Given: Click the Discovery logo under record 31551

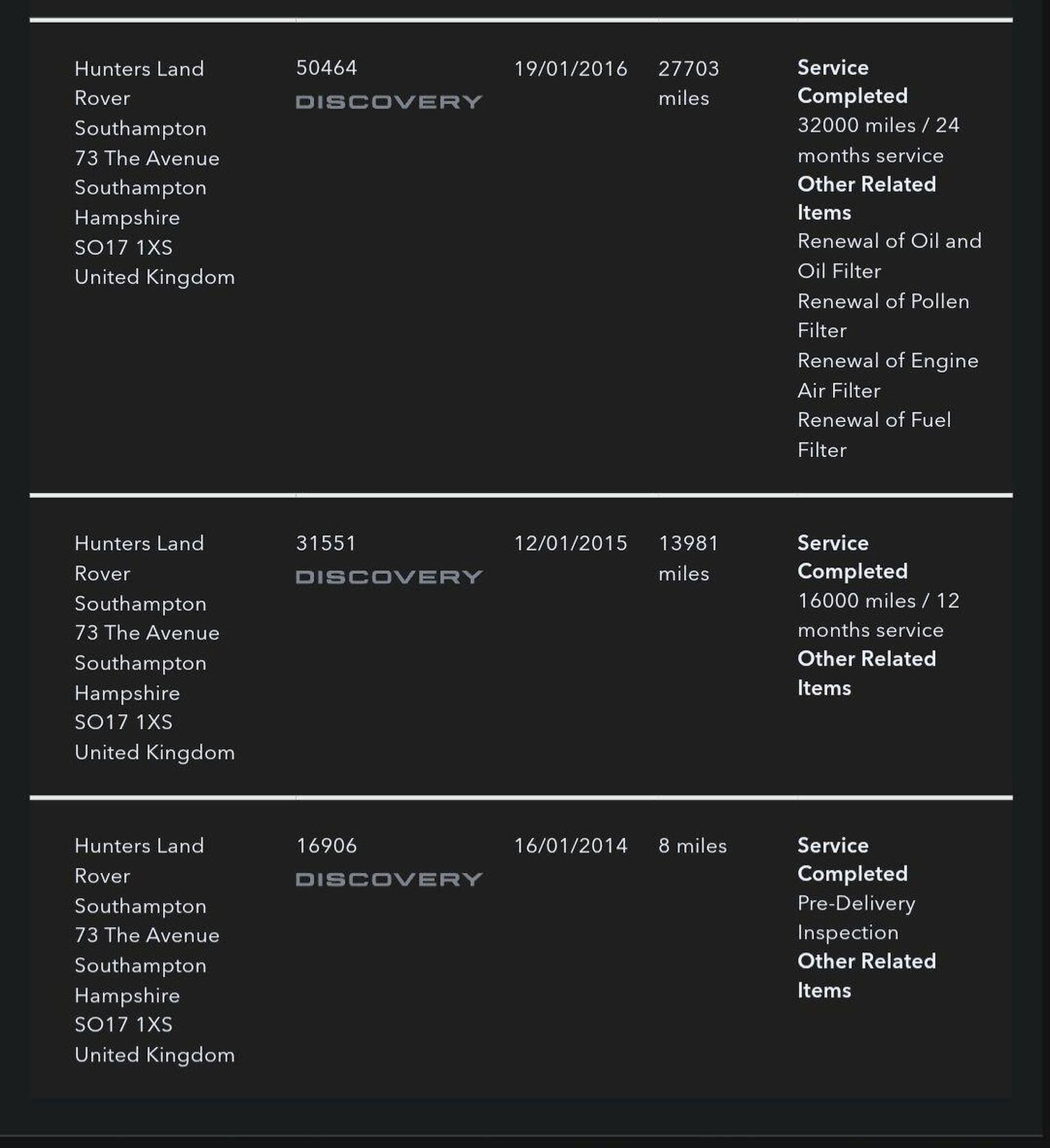Looking at the screenshot, I should 389,577.
